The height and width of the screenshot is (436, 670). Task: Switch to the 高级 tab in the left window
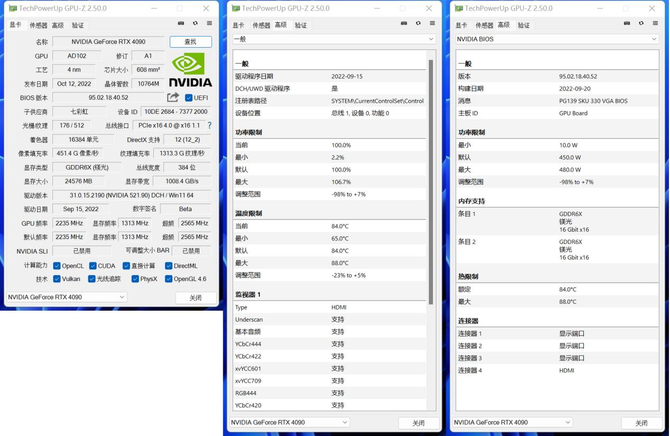58,25
